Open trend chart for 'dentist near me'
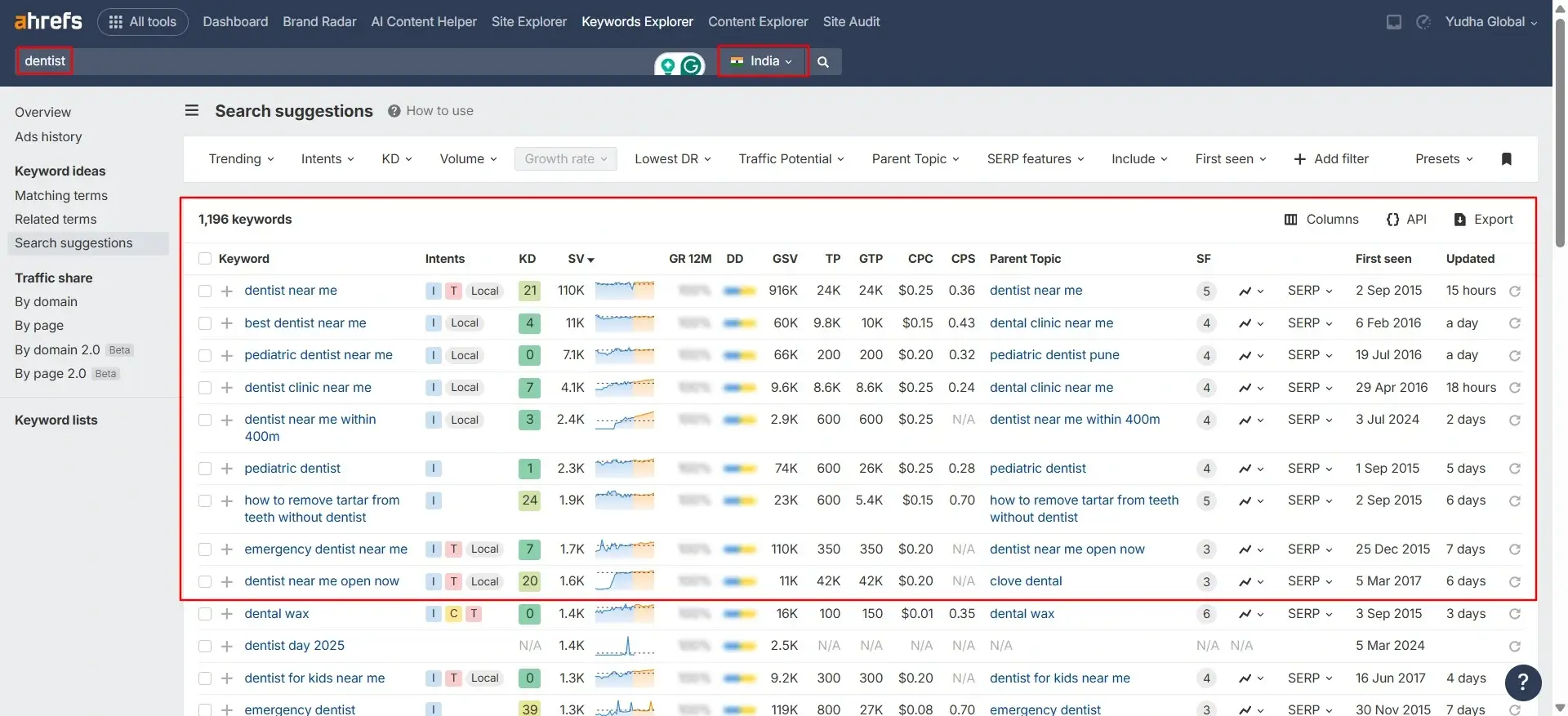The image size is (1568, 716). tap(1251, 291)
